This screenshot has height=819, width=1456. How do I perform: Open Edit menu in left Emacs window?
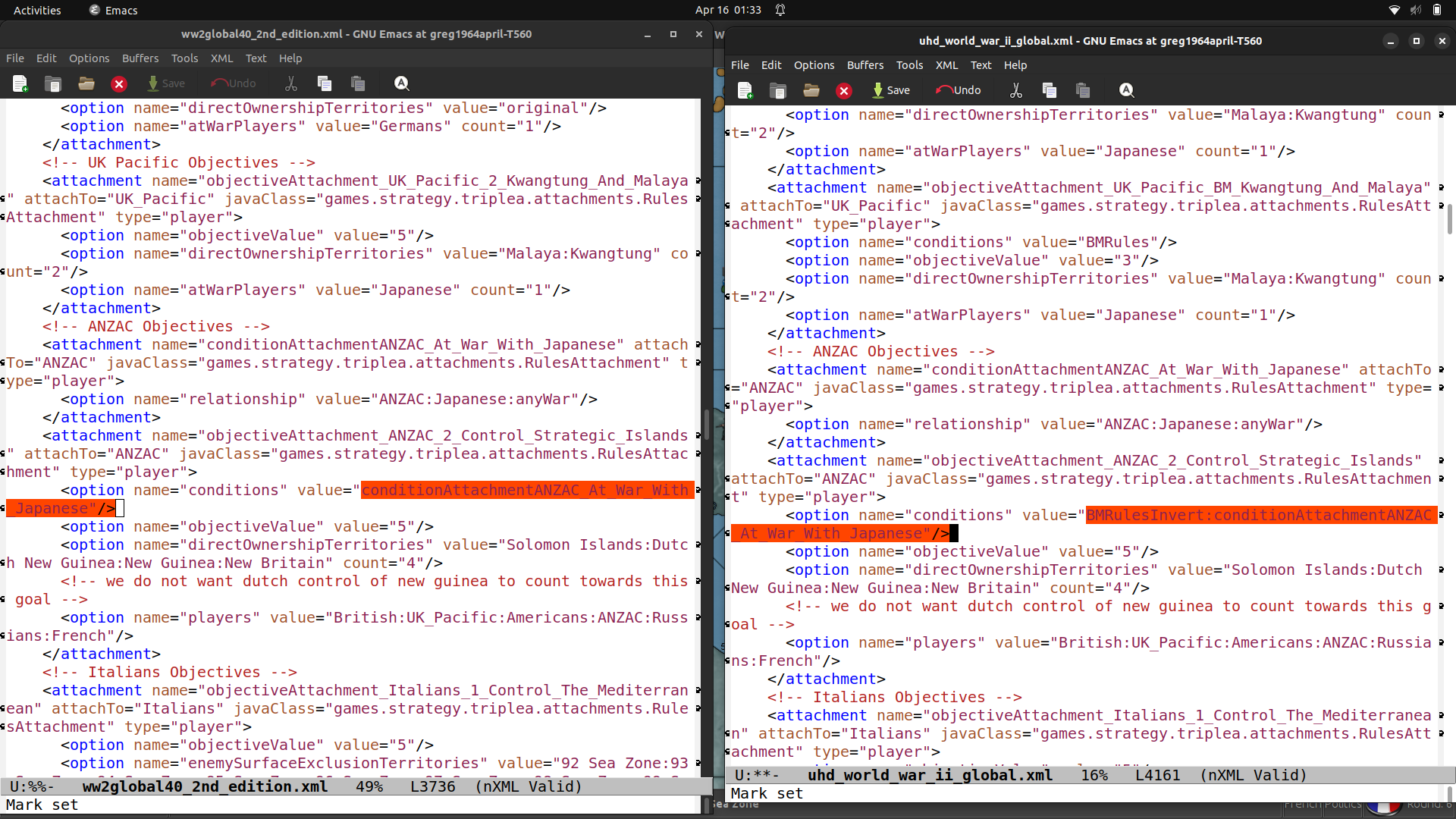(x=46, y=58)
